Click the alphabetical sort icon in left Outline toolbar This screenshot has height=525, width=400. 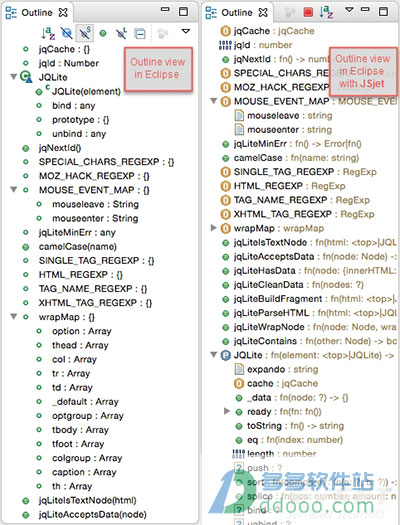pyautogui.click(x=48, y=33)
